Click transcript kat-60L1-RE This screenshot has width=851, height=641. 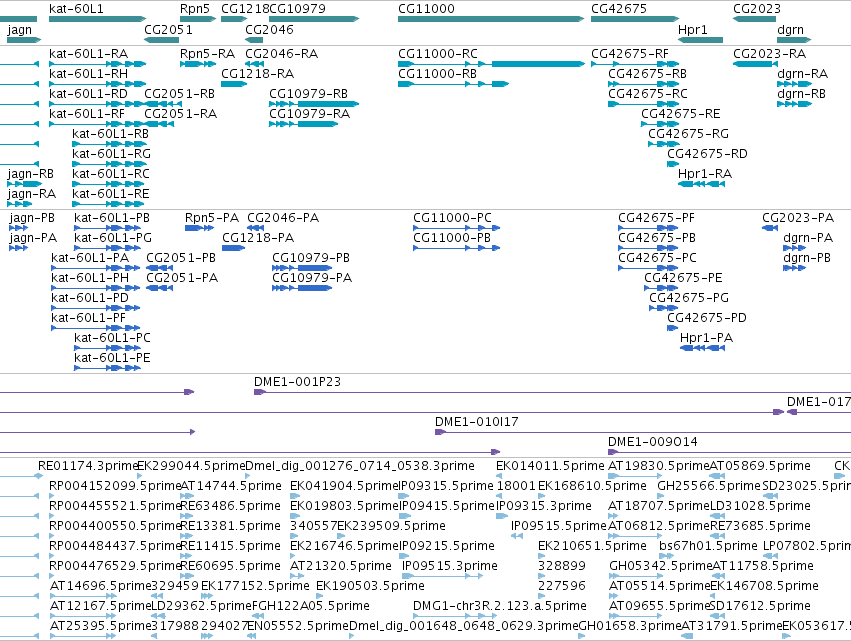109,204
